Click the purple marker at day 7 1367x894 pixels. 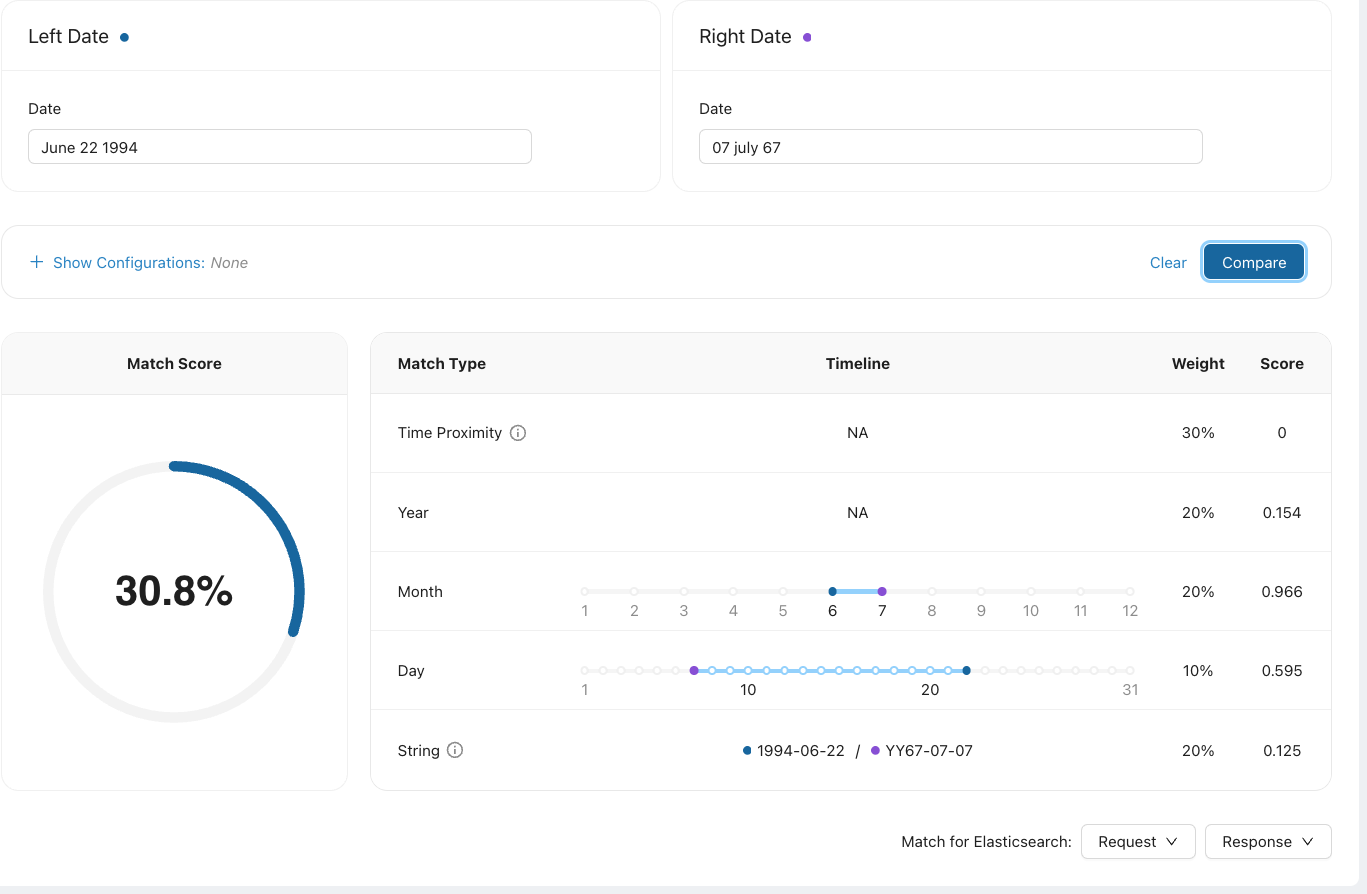pyautogui.click(x=694, y=670)
